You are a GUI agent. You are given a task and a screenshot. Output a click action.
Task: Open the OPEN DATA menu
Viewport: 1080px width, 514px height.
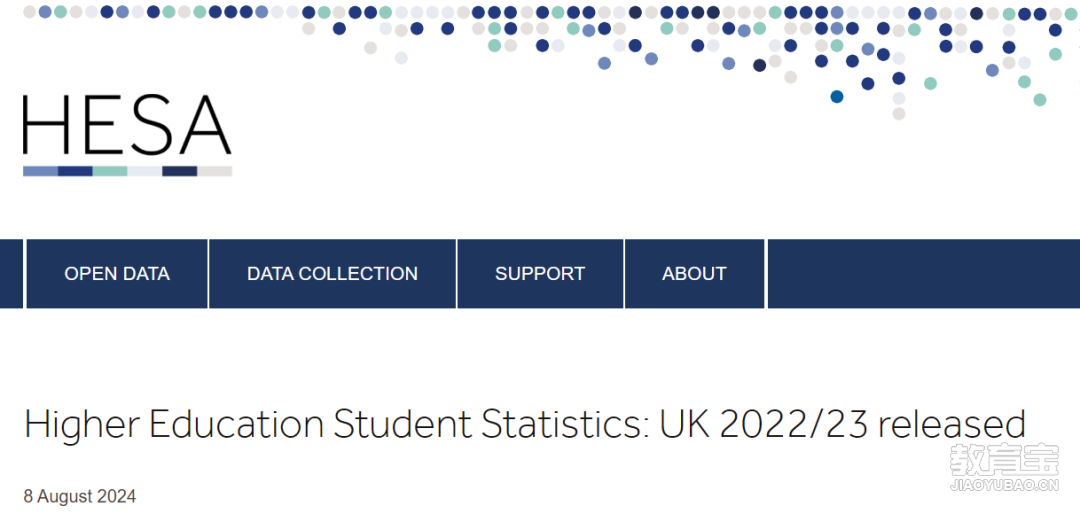point(117,274)
